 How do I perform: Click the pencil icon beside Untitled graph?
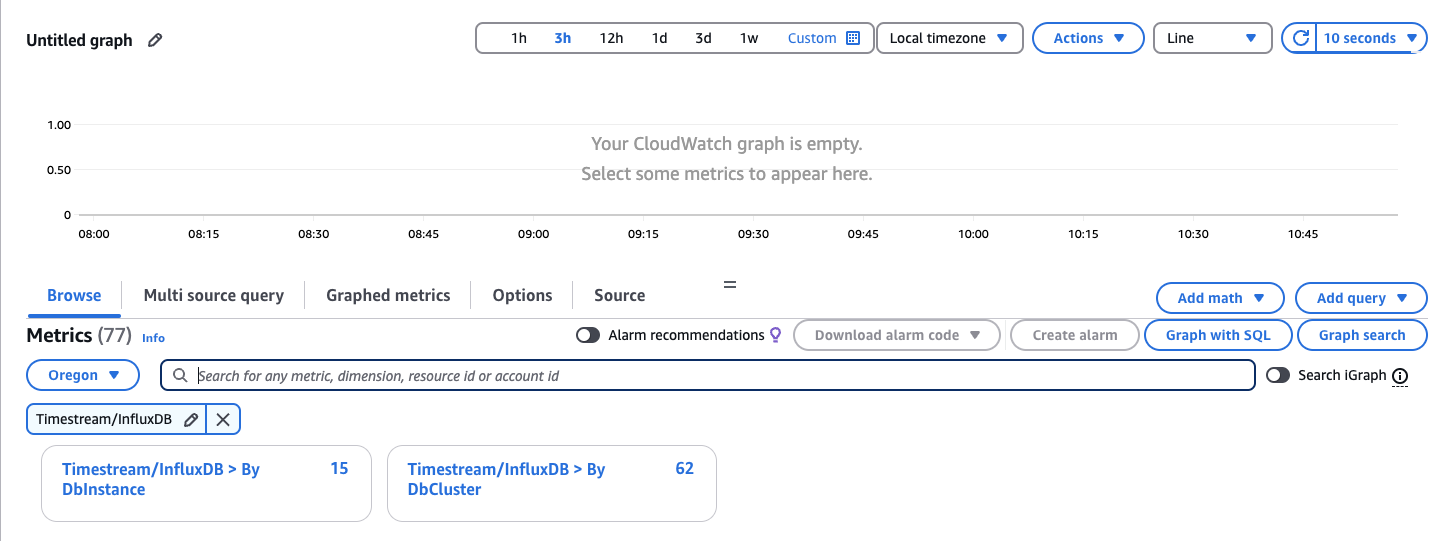[x=155, y=41]
